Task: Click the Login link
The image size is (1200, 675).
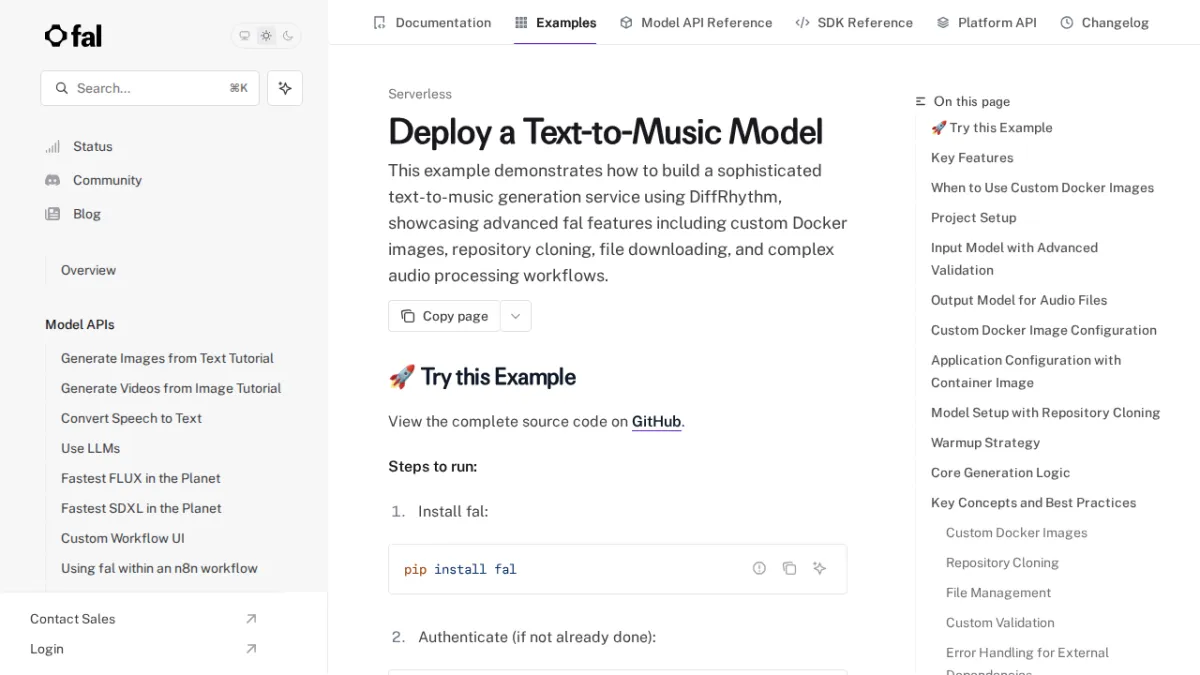Action: [x=46, y=649]
